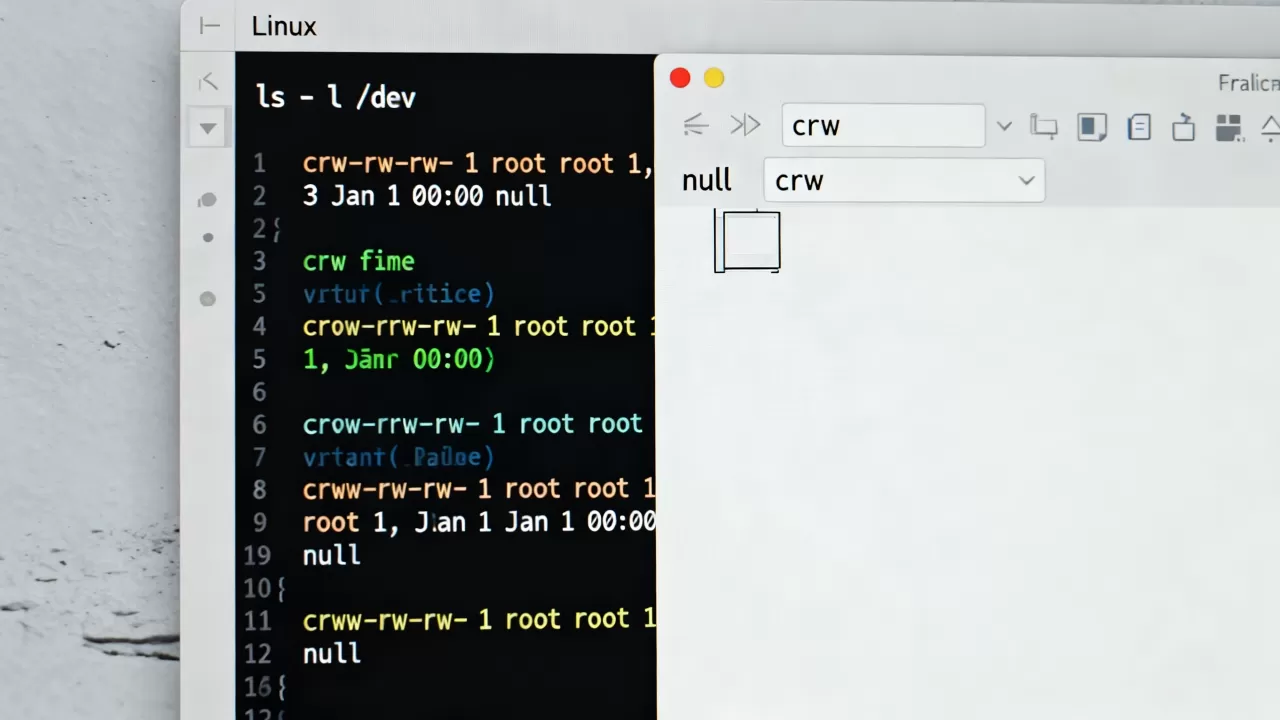Click the dim 'vrtur(.ritice)' line
The image size is (1280, 720).
pos(398,294)
